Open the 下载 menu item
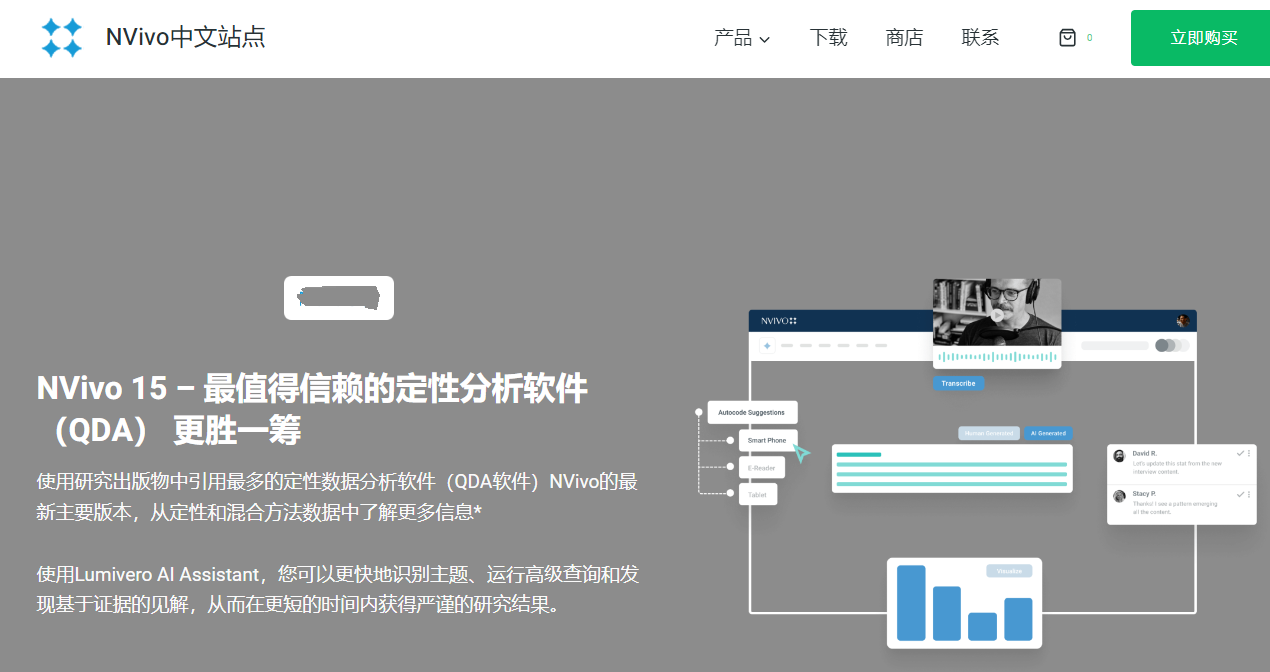 tap(828, 38)
